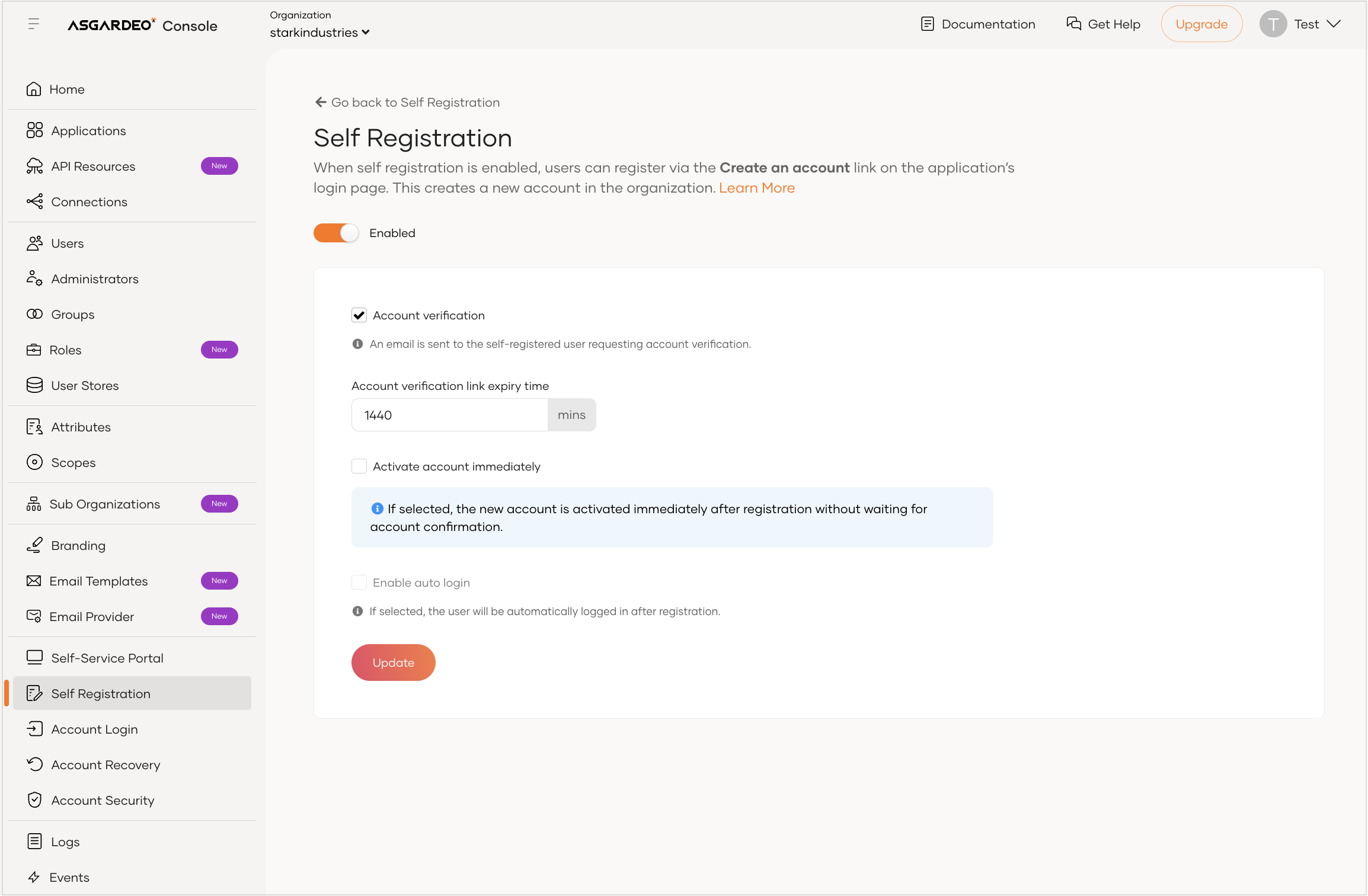Click the Get Help chat icon
Image resolution: width=1368 pixels, height=896 pixels.
click(x=1073, y=24)
